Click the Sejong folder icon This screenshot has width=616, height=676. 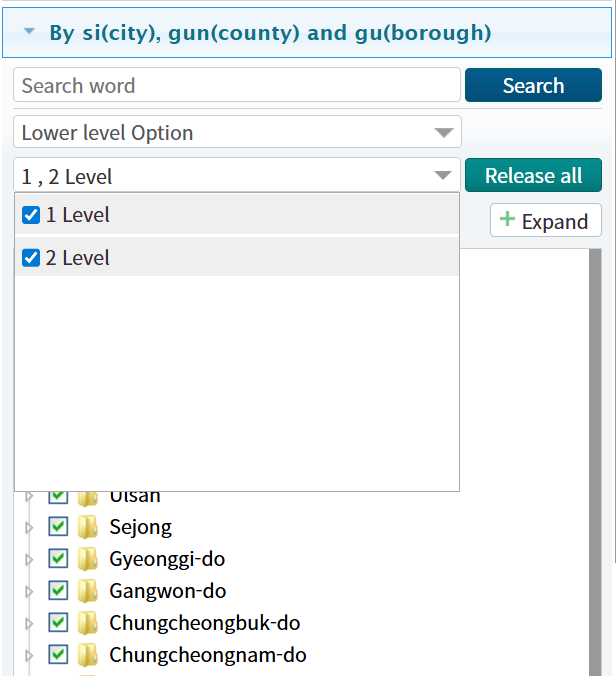click(88, 527)
